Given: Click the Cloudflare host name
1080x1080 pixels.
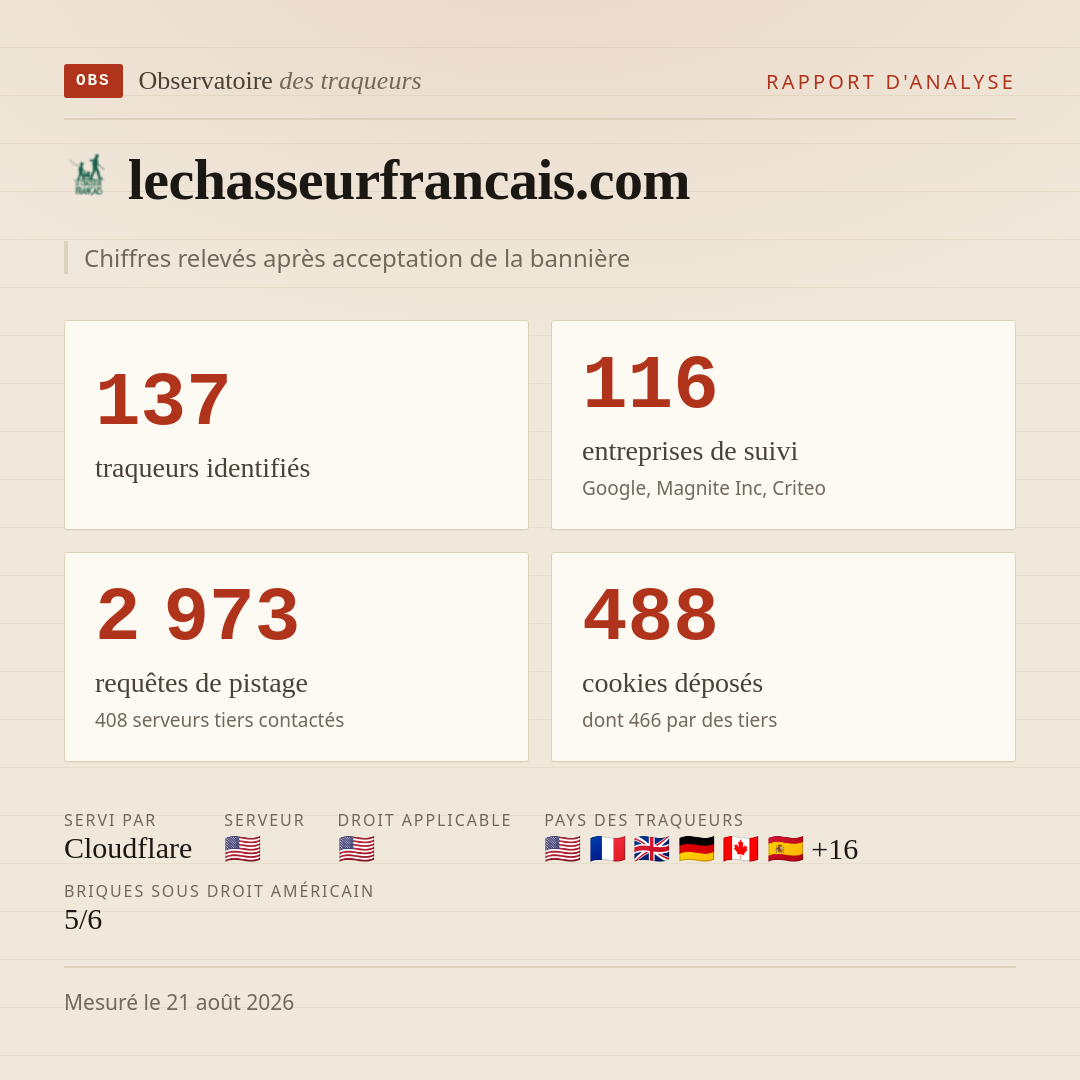Looking at the screenshot, I should 128,849.
